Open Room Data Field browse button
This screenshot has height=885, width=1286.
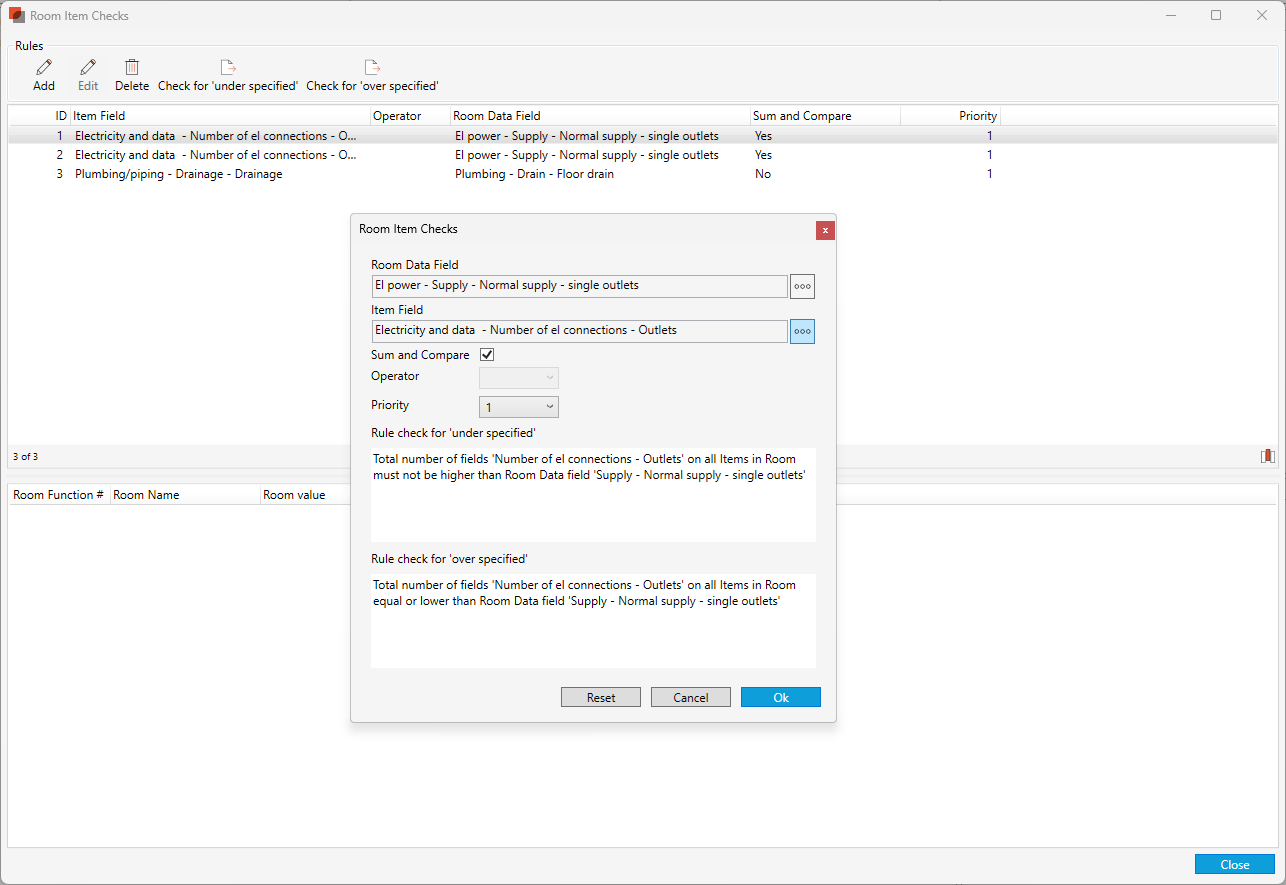[802, 286]
